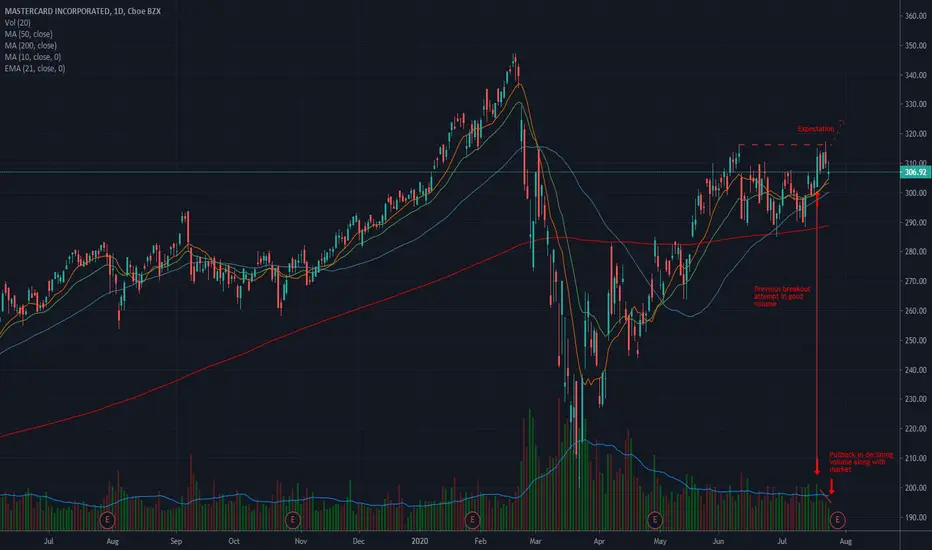The height and width of the screenshot is (550, 932).
Task: Click the Sep label on the time axis
Action: click(176, 541)
